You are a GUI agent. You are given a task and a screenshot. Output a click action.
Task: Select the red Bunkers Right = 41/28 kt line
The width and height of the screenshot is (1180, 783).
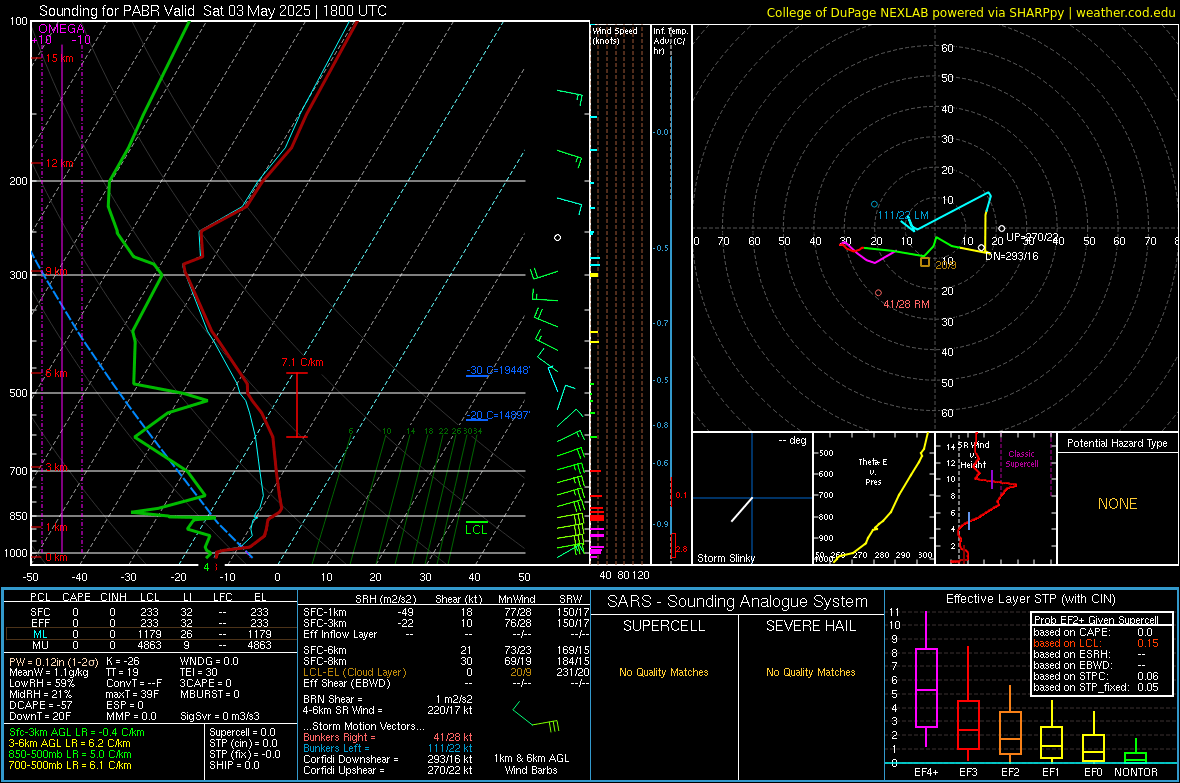click(x=387, y=737)
